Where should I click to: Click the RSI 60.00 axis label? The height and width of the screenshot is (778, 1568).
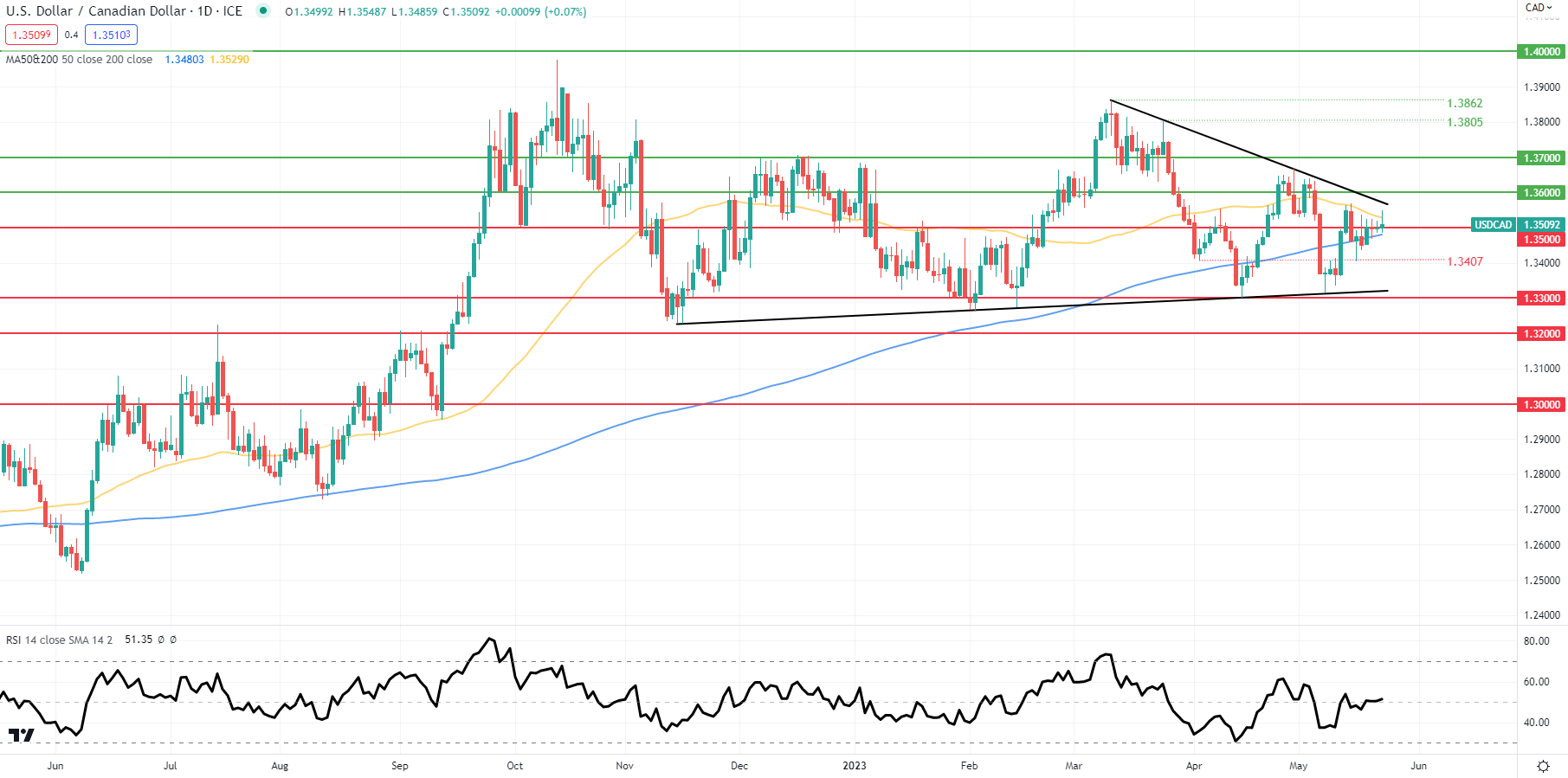click(x=1537, y=682)
